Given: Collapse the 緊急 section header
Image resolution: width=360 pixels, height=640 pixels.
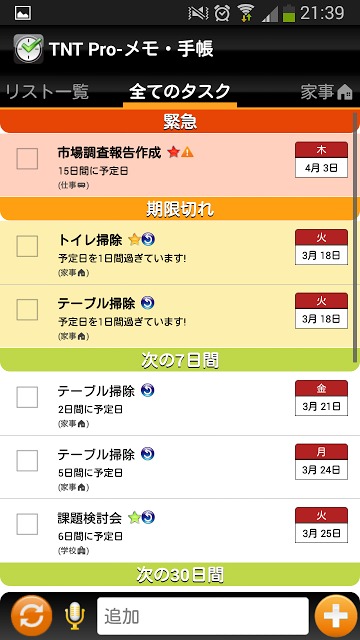Looking at the screenshot, I should click(x=180, y=121).
